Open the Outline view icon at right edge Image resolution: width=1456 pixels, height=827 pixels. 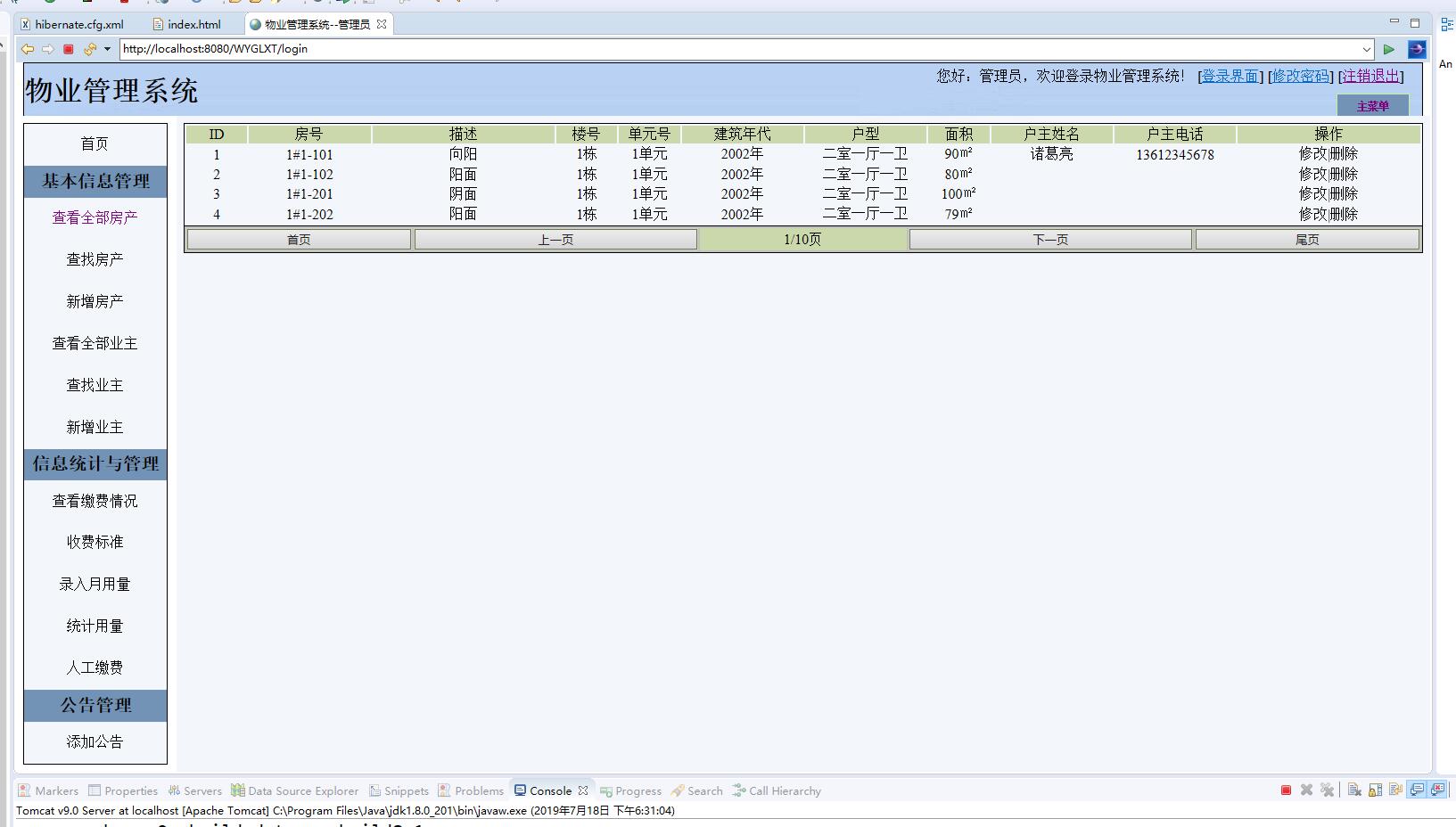(1446, 25)
